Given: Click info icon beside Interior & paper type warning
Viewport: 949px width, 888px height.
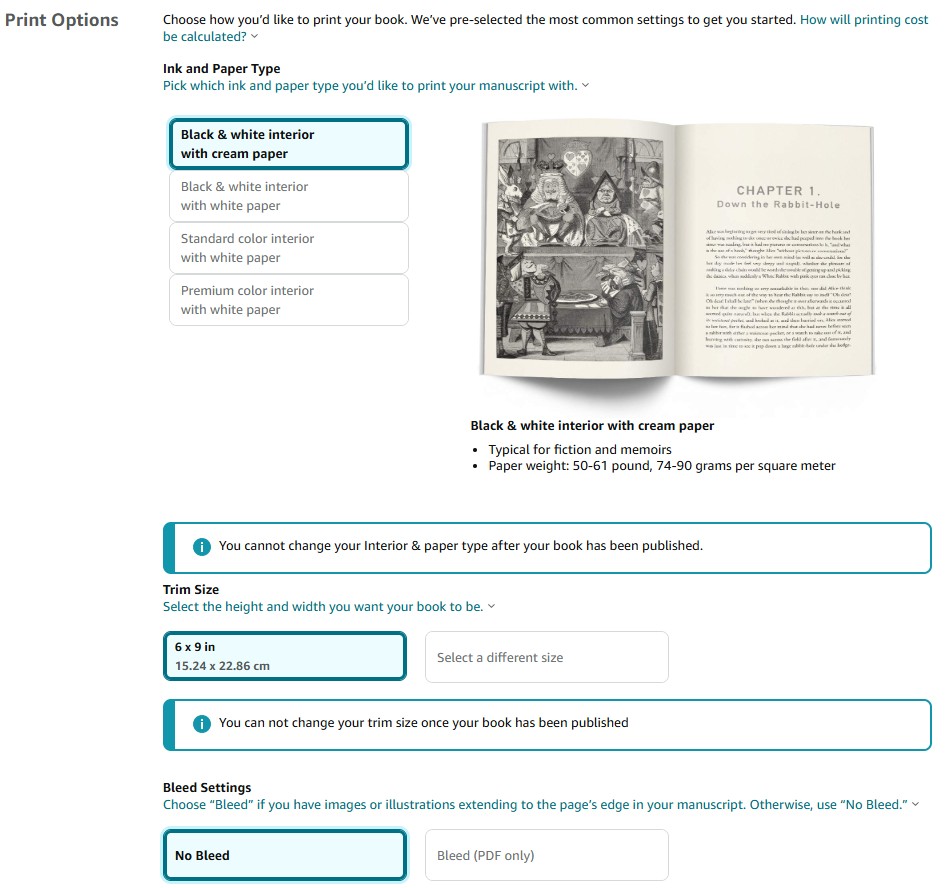Looking at the screenshot, I should coord(202,546).
